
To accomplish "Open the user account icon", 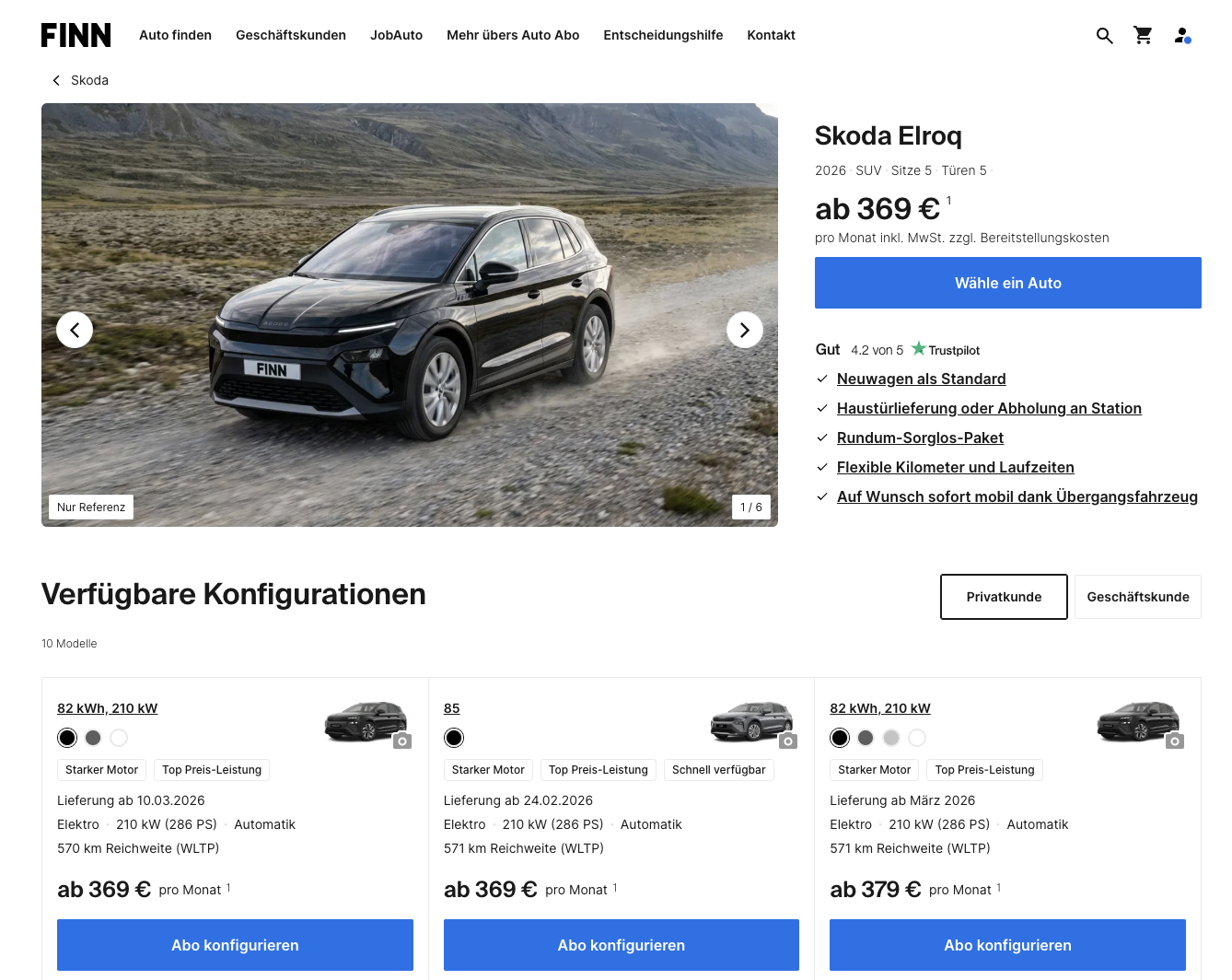I will (1182, 35).
